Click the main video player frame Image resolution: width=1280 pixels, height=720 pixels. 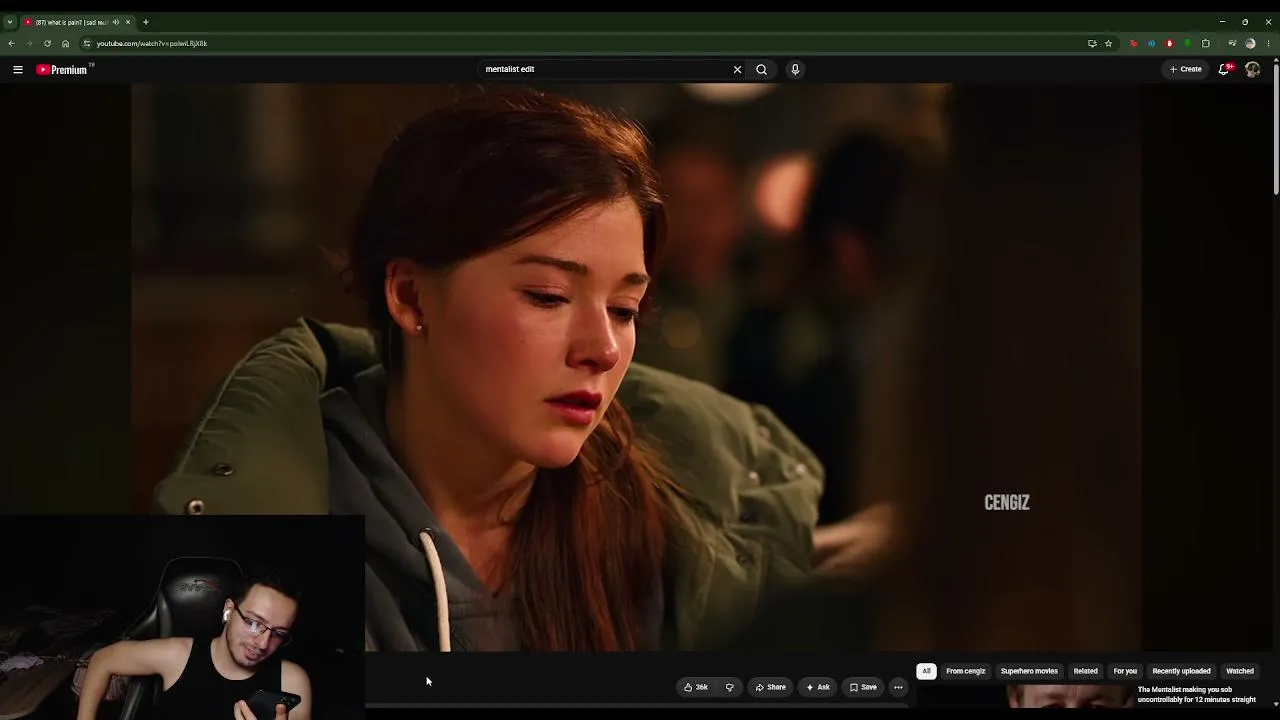tap(636, 367)
